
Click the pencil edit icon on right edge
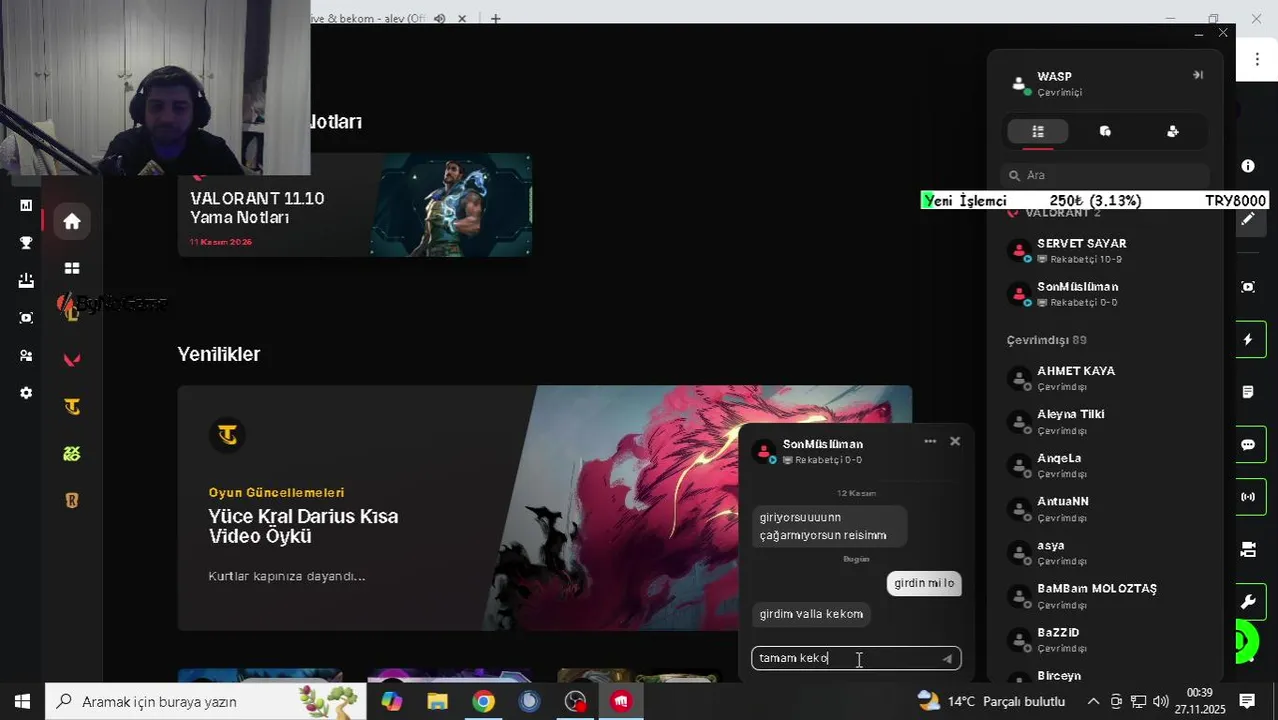pyautogui.click(x=1248, y=219)
